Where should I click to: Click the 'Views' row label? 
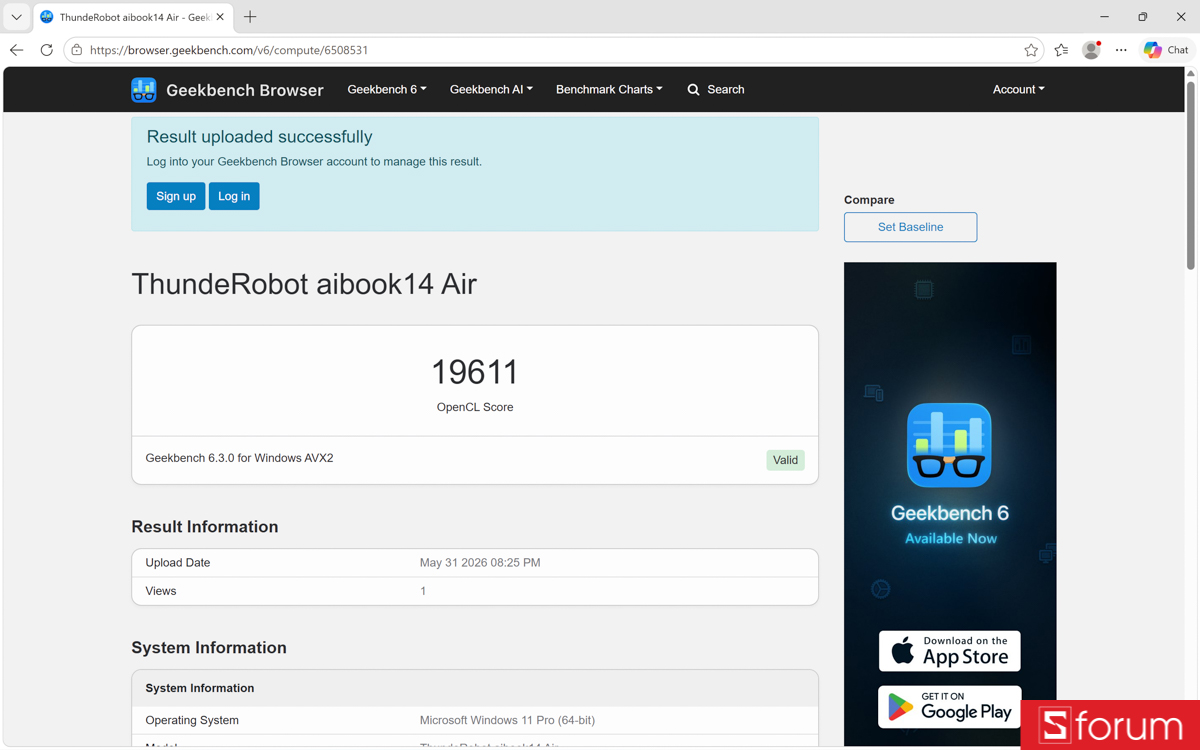[161, 591]
